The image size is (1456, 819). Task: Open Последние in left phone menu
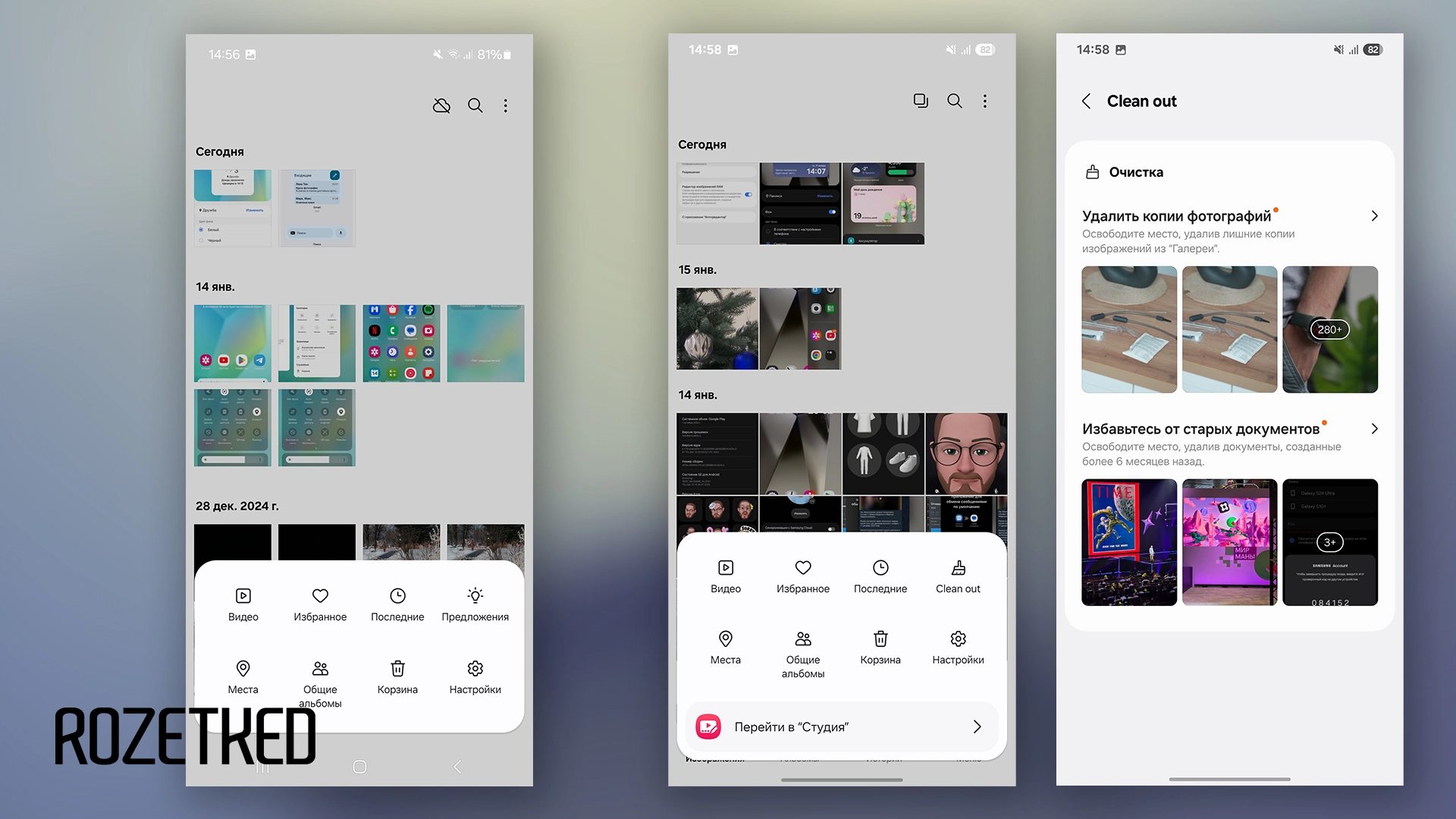coord(397,604)
